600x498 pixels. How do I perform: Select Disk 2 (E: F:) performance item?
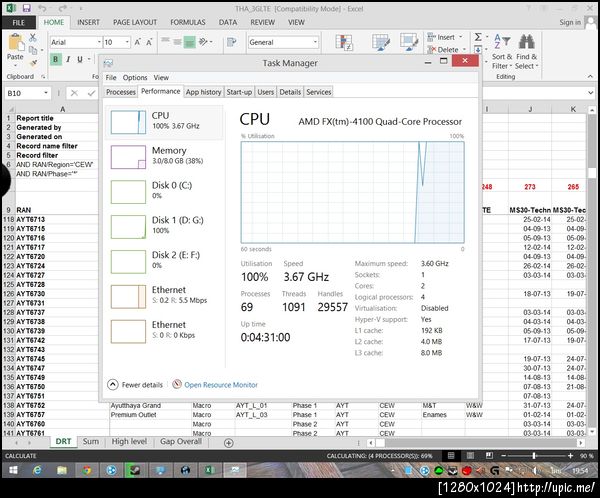(165, 261)
